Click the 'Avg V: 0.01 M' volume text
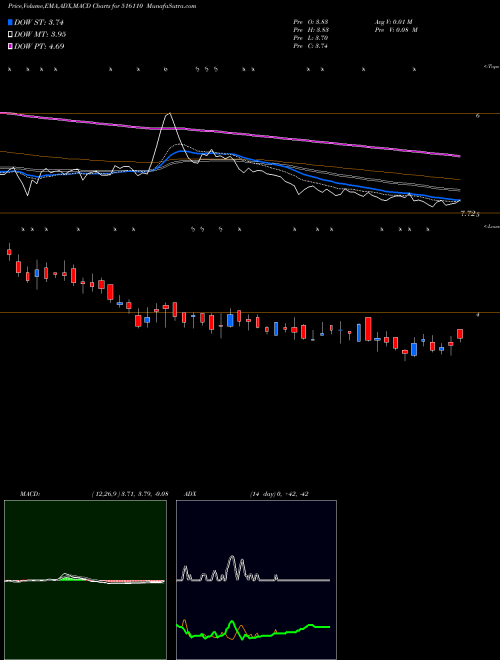 394,22
